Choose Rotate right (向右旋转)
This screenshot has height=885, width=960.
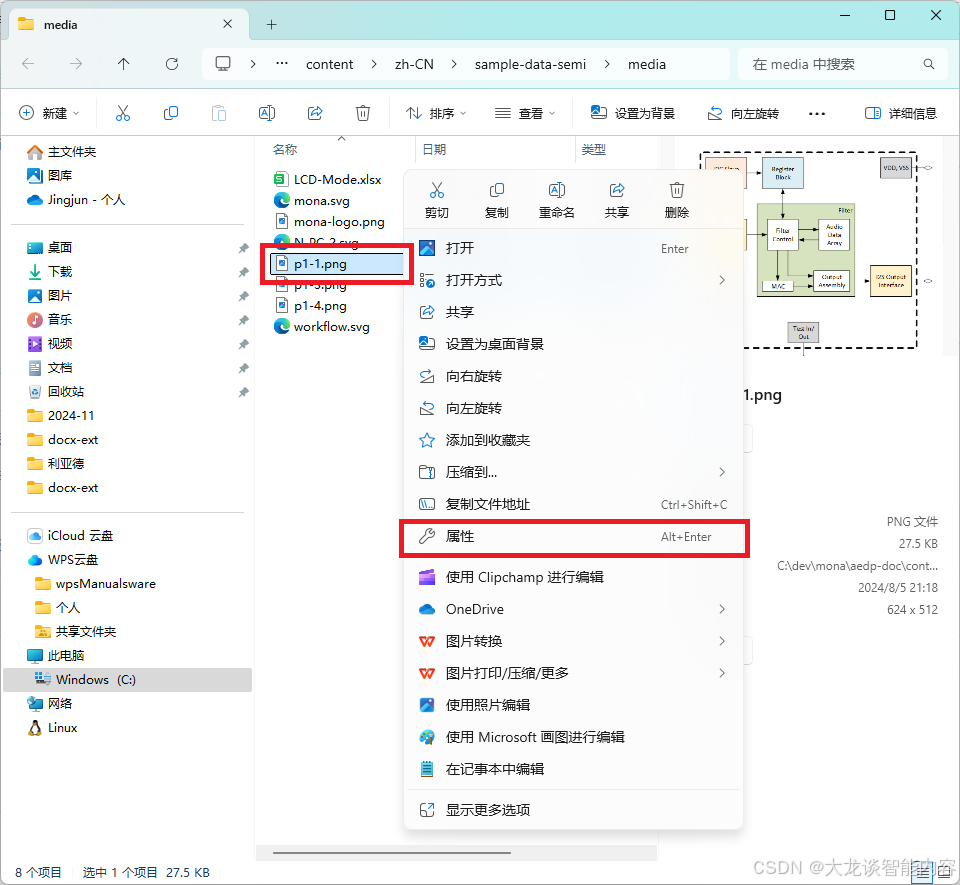click(x=573, y=376)
